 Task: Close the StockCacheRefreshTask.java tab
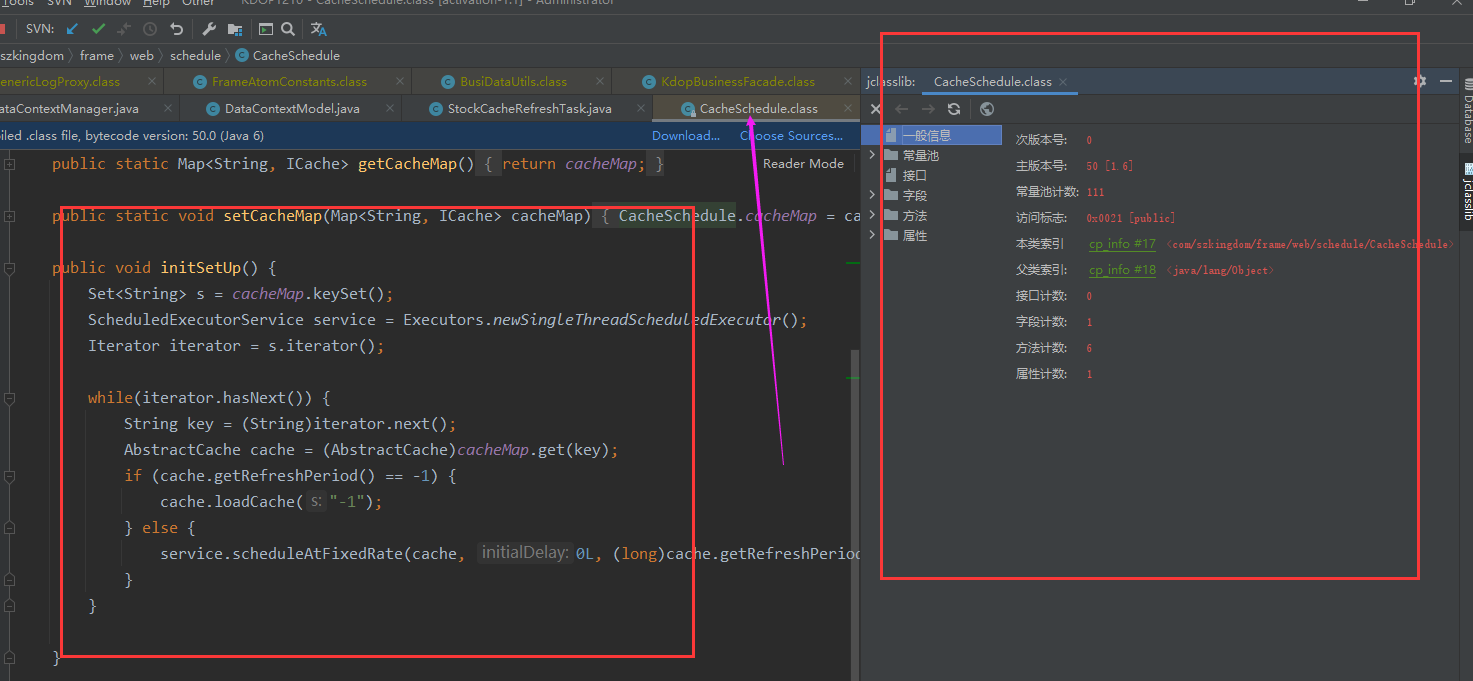[640, 108]
